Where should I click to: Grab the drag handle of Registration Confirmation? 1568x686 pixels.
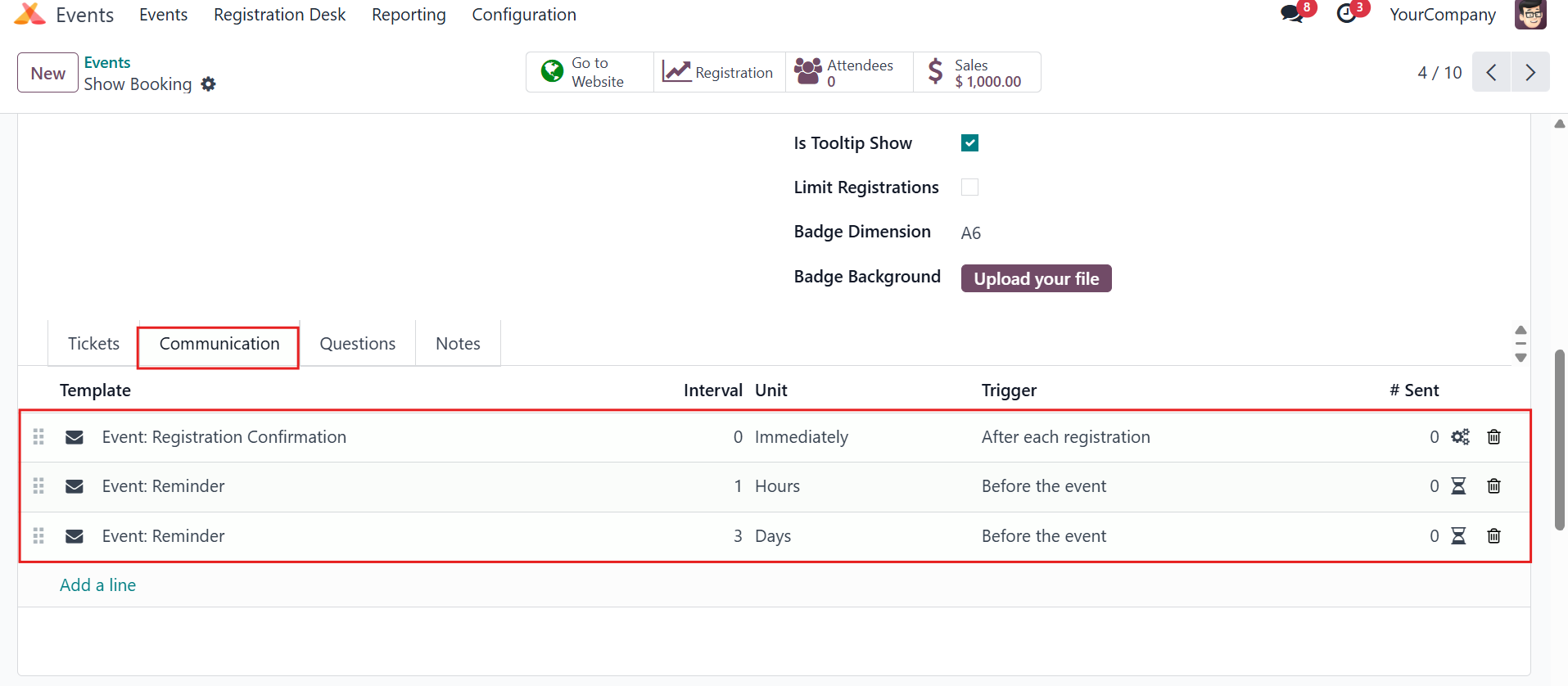pyautogui.click(x=38, y=437)
